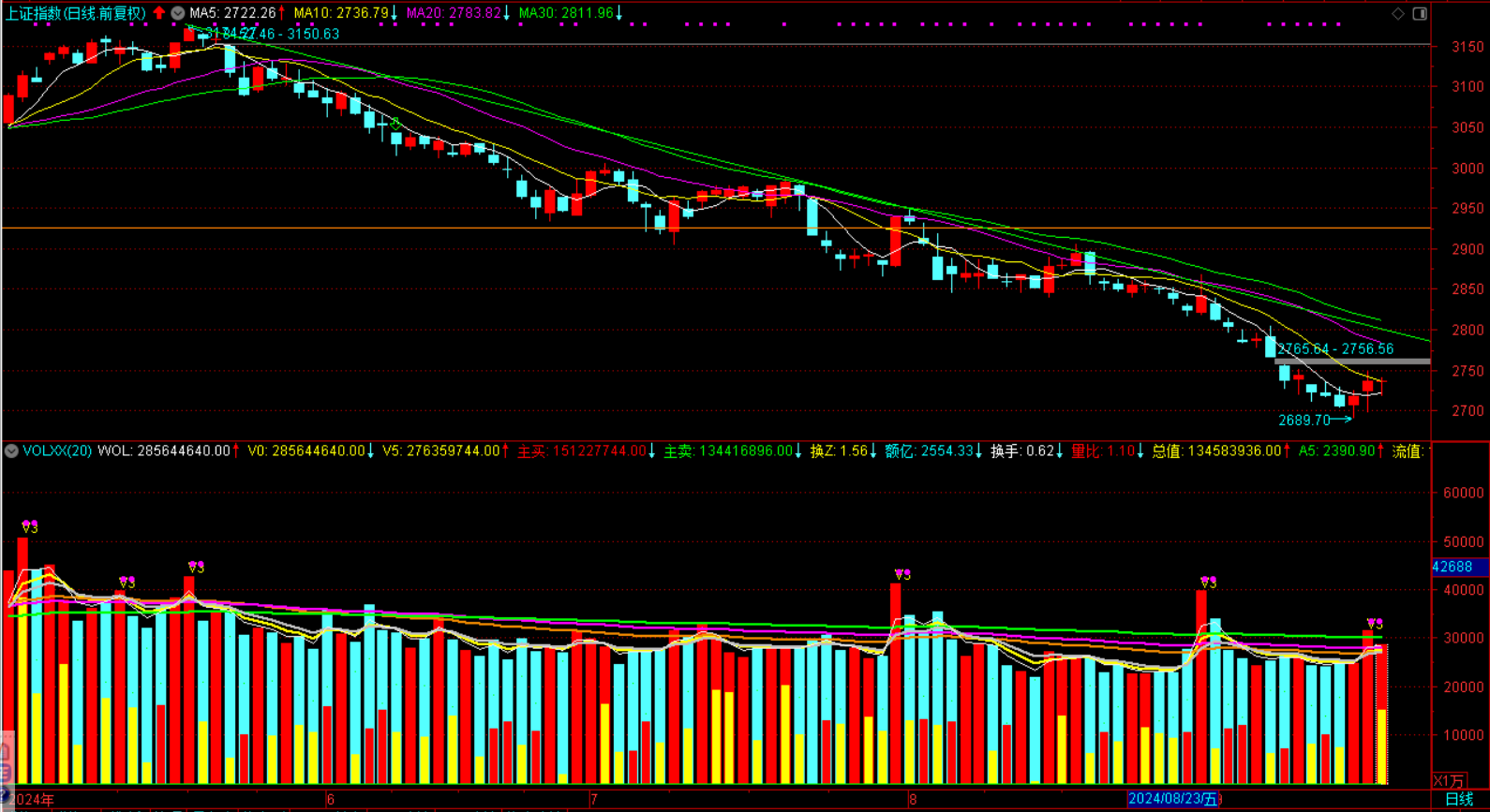Screen dimensions: 1490x812
Task: Click the diamond icon at chart top-right
Action: pyautogui.click(x=1398, y=13)
